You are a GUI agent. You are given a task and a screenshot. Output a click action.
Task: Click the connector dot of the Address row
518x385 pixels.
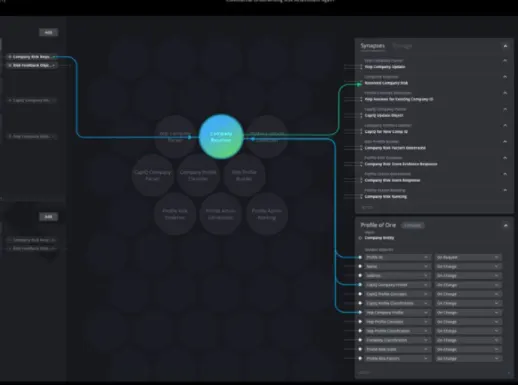click(x=360, y=276)
